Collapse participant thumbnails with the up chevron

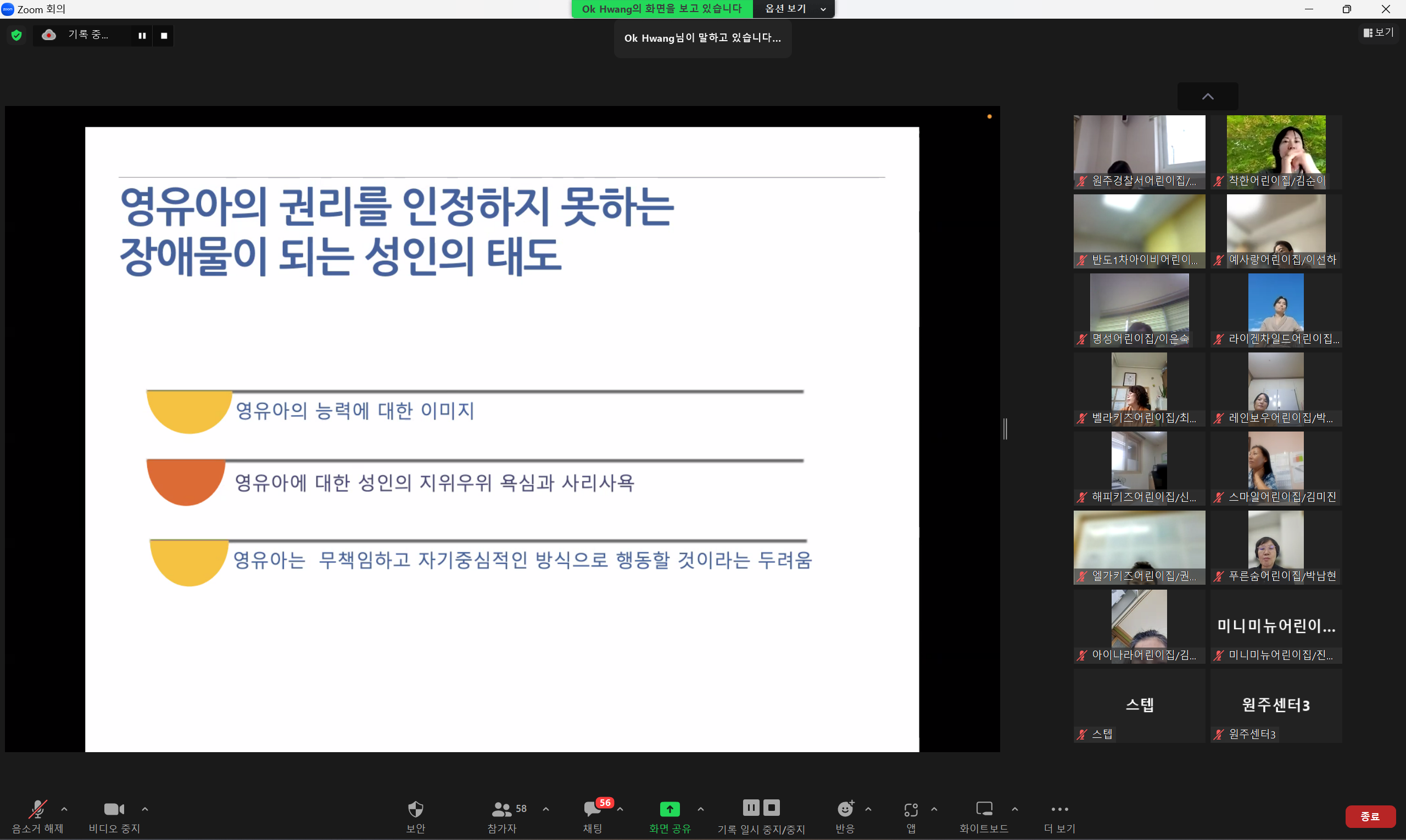pyautogui.click(x=1208, y=97)
